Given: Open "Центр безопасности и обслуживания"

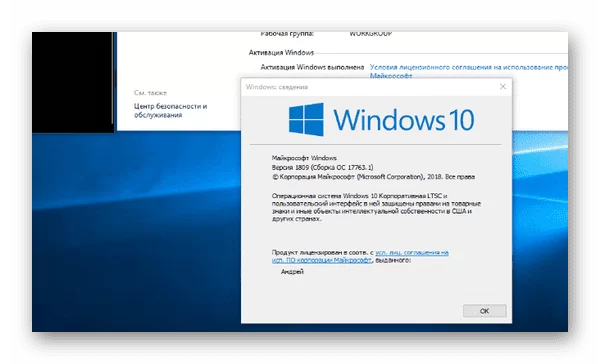Looking at the screenshot, I should pyautogui.click(x=170, y=110).
